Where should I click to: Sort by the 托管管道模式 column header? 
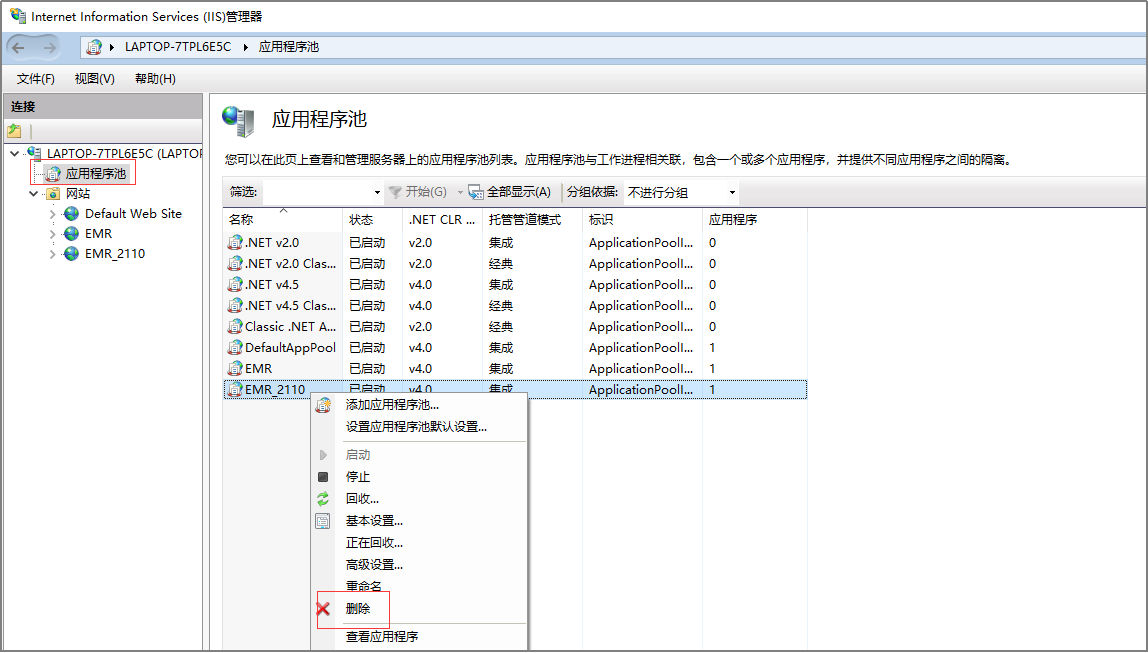[532, 220]
